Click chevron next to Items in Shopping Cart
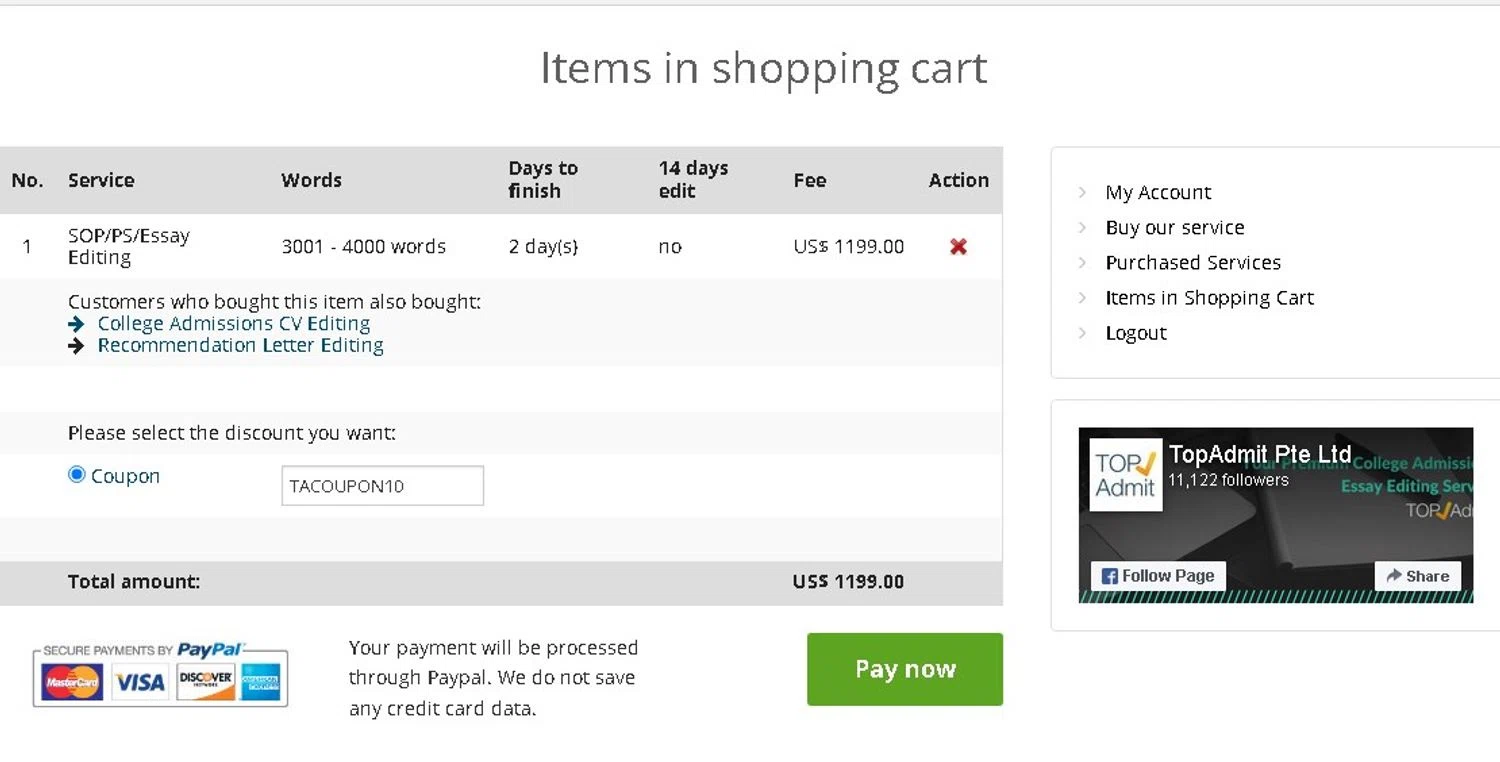 [1082, 298]
